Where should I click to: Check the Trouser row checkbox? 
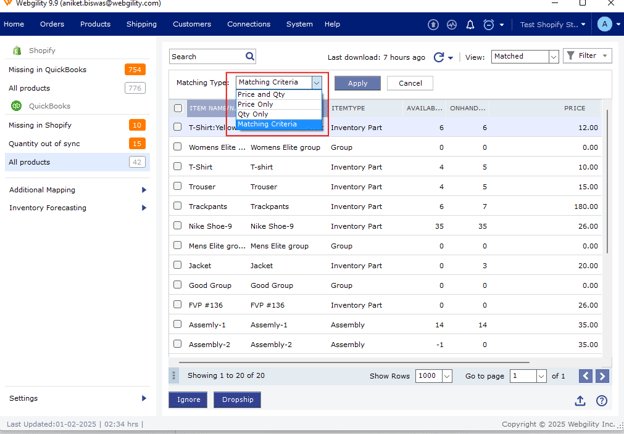pyautogui.click(x=178, y=186)
